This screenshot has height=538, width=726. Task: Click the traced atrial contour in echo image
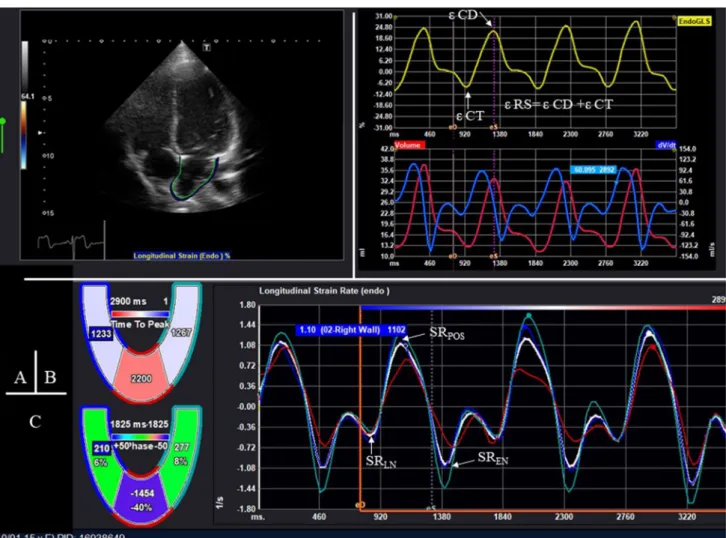tap(194, 178)
